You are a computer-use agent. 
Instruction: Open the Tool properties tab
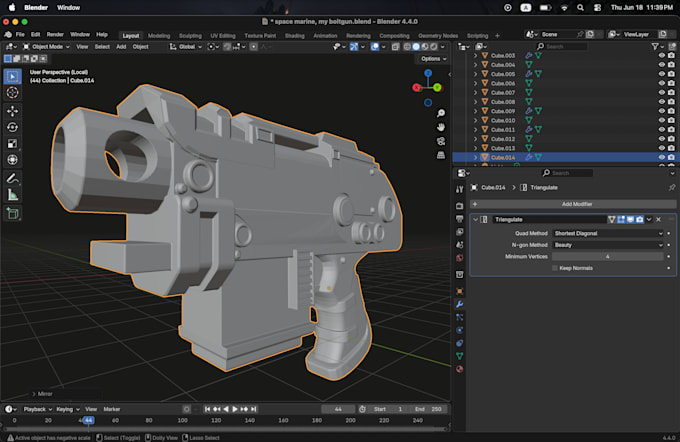click(x=460, y=190)
